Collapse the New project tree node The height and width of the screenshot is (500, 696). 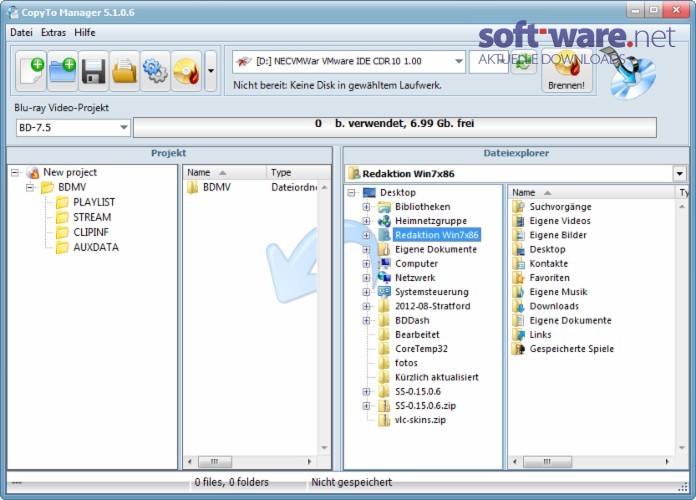pos(15,172)
